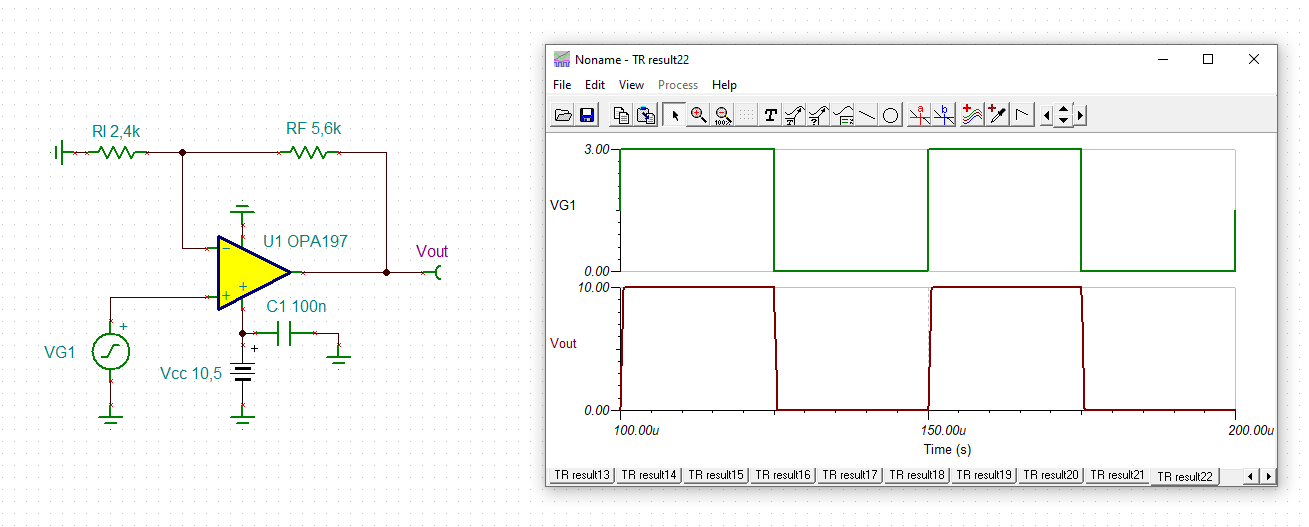The height and width of the screenshot is (527, 1309).
Task: Activate cursor b tool
Action: (944, 115)
